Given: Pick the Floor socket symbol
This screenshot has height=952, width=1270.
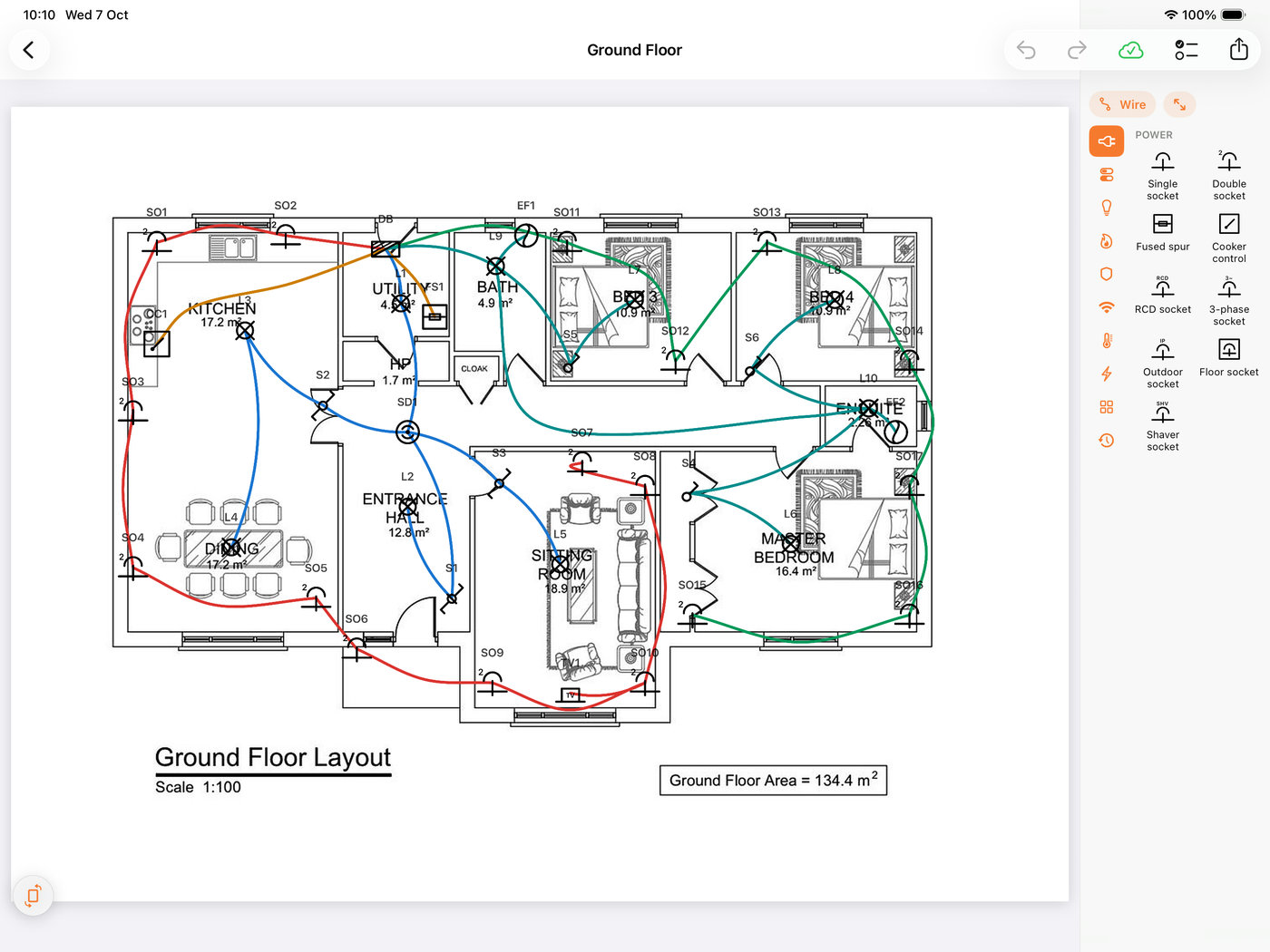Looking at the screenshot, I should (x=1229, y=357).
